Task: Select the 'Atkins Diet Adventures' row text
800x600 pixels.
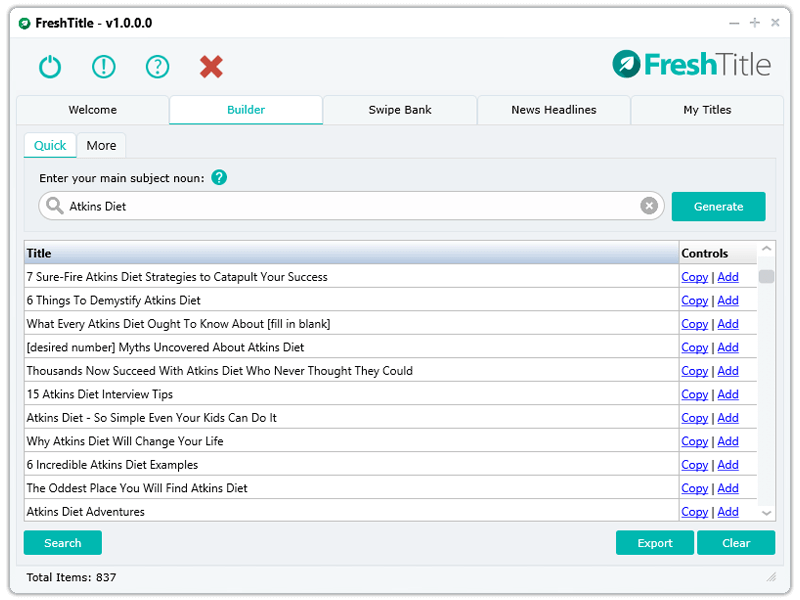Action: [86, 512]
